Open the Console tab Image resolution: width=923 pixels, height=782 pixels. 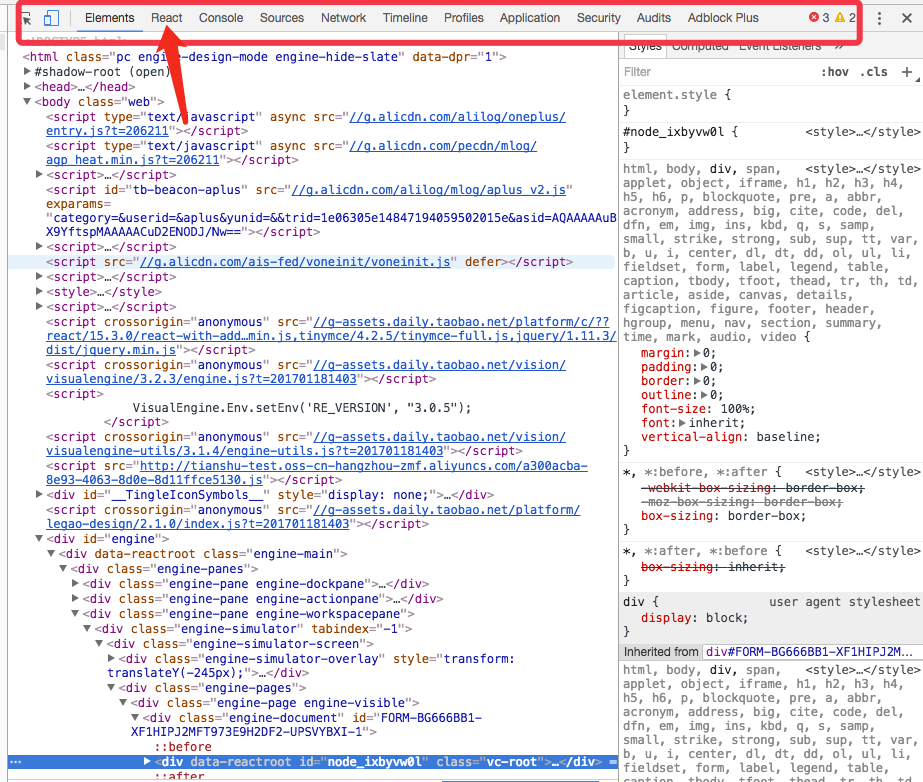(x=221, y=18)
